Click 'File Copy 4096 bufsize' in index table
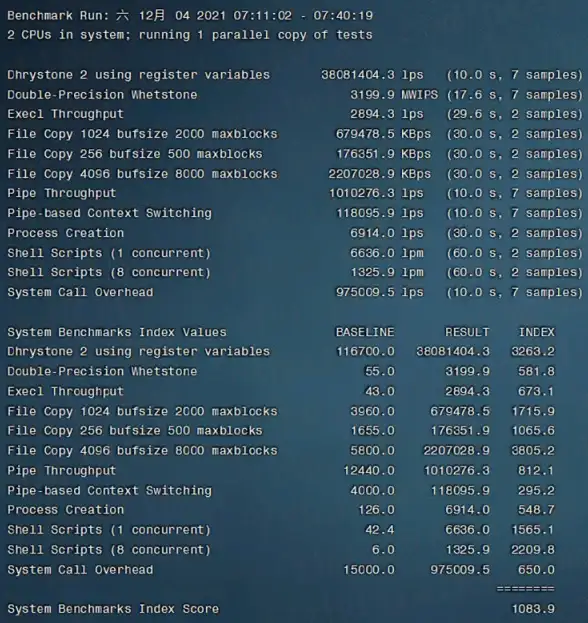 [x=142, y=451]
